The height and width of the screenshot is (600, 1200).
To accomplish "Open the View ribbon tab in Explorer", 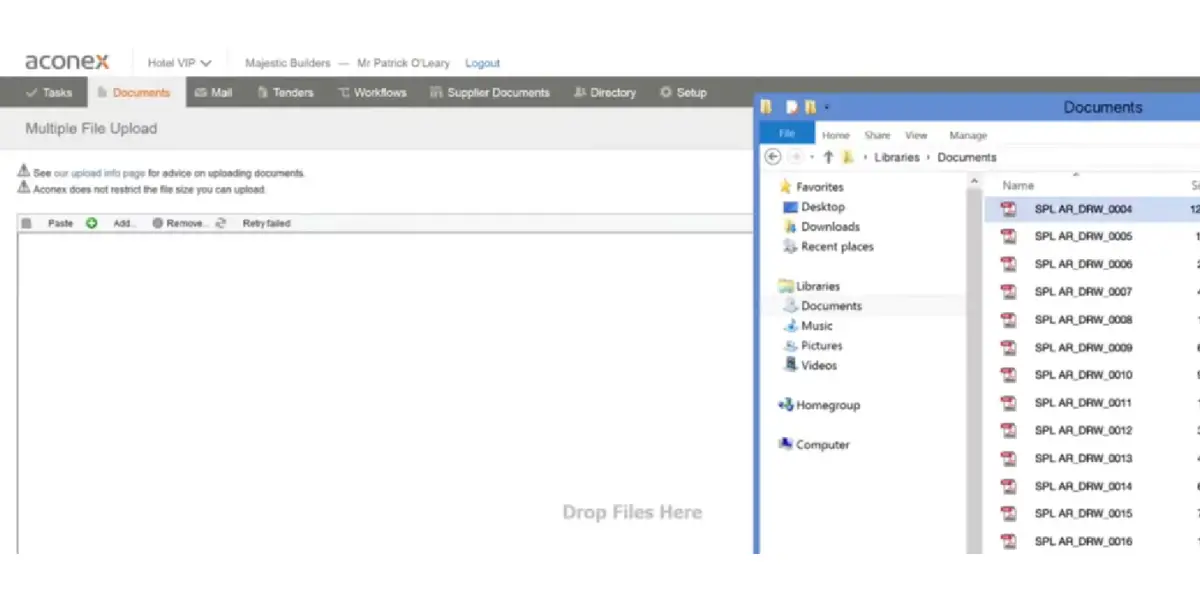I will click(x=916, y=135).
